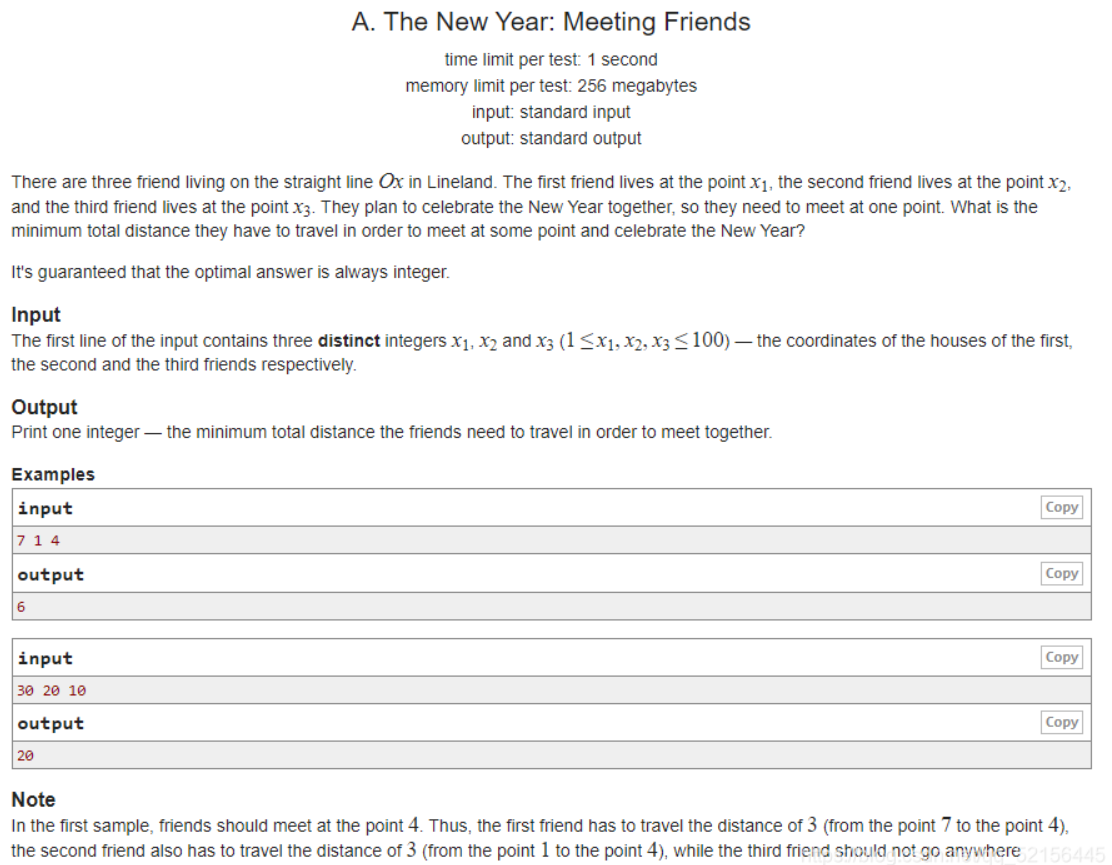Viewport: 1112px width, 865px height.
Task: Click the 'memory limit per test: 256 megabytes' line
Action: [x=551, y=86]
